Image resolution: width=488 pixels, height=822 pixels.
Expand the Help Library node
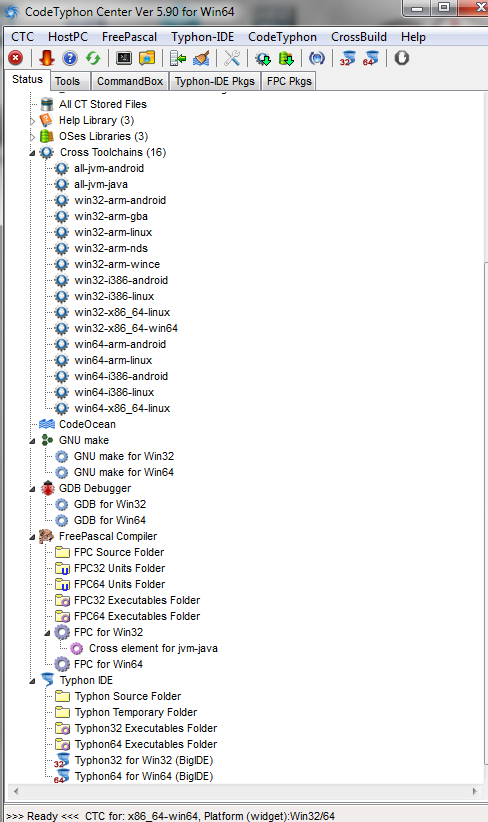(32, 121)
